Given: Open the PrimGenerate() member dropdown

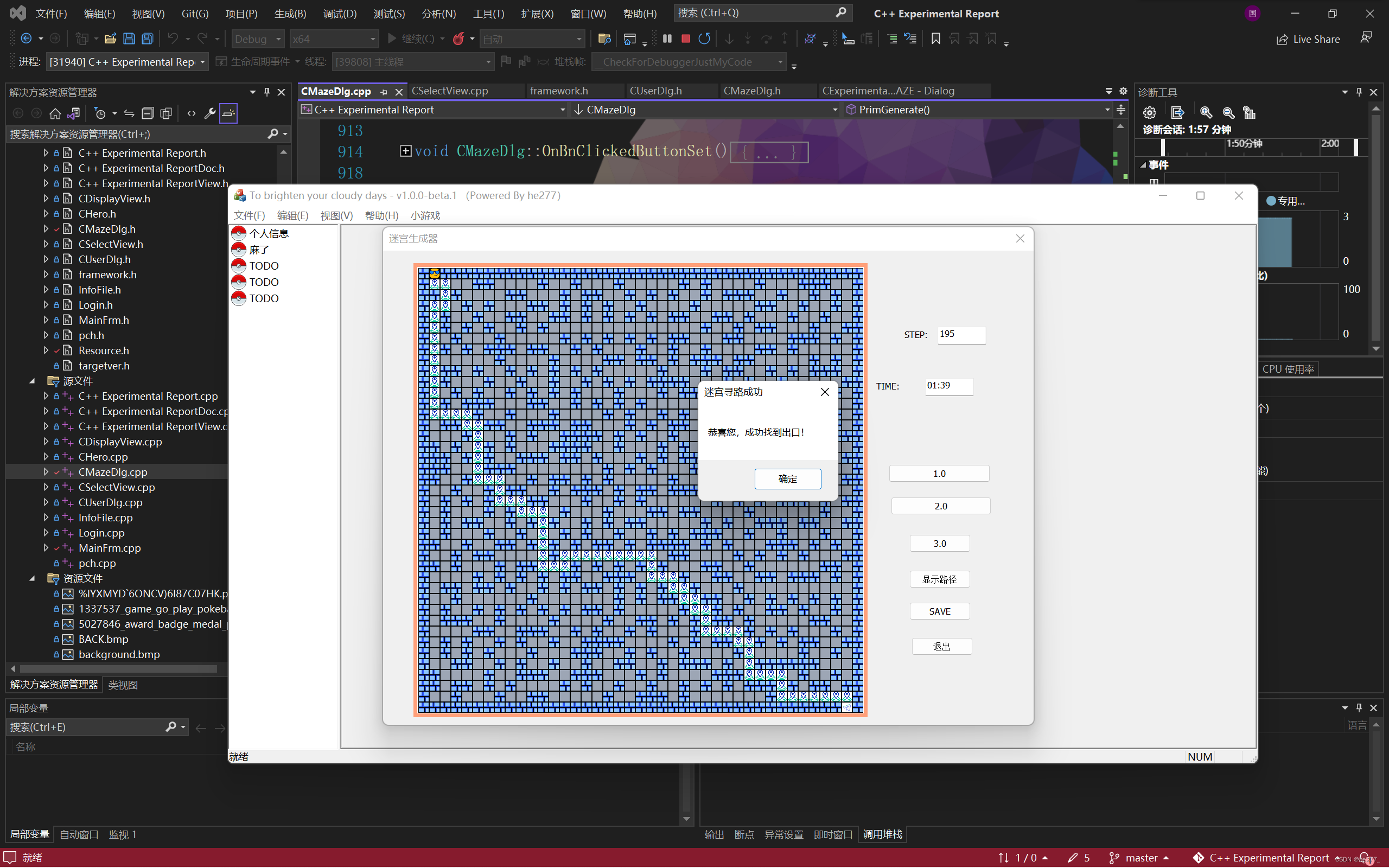Looking at the screenshot, I should click(1107, 110).
